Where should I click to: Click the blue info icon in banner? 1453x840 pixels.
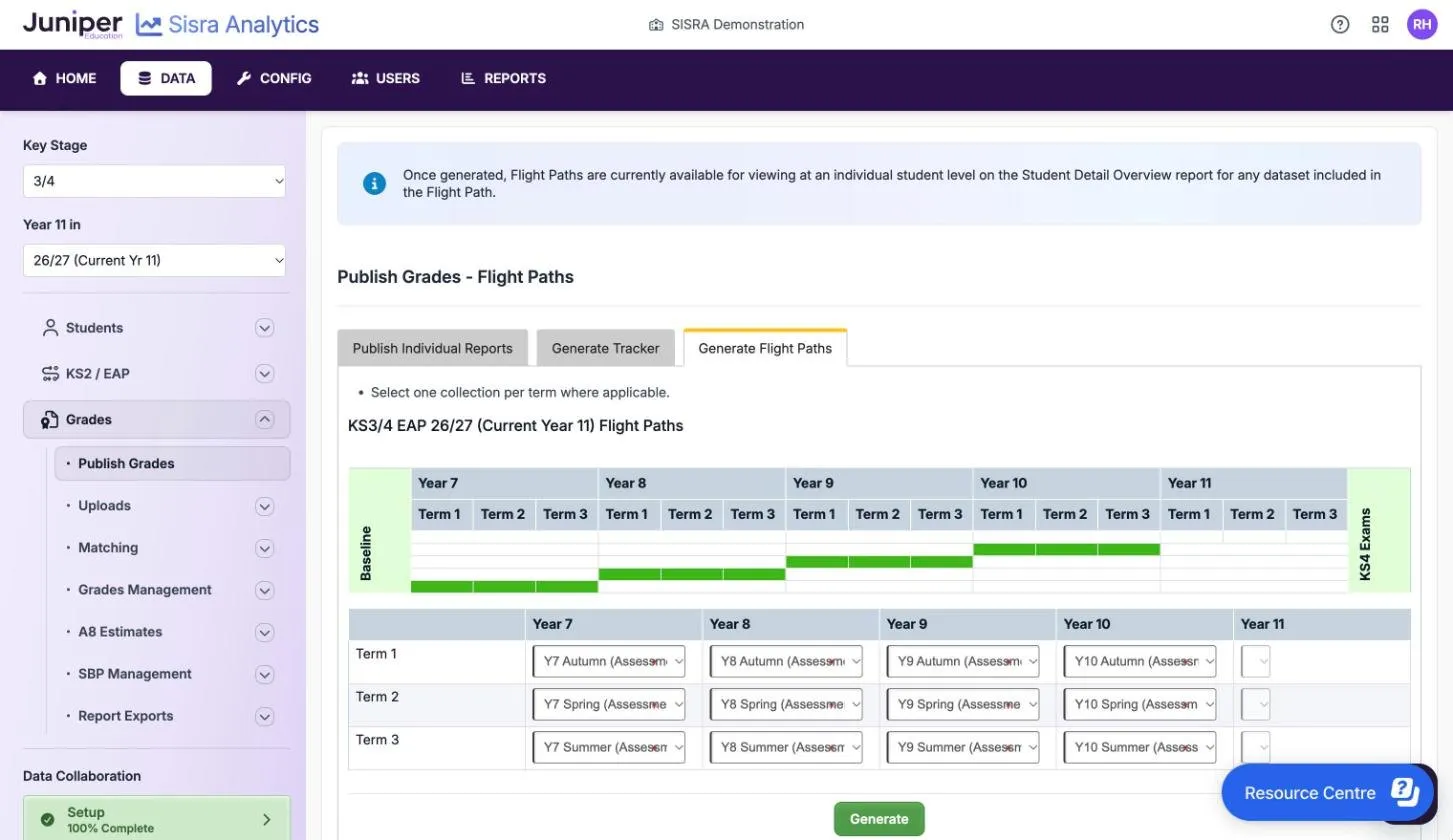coord(374,184)
